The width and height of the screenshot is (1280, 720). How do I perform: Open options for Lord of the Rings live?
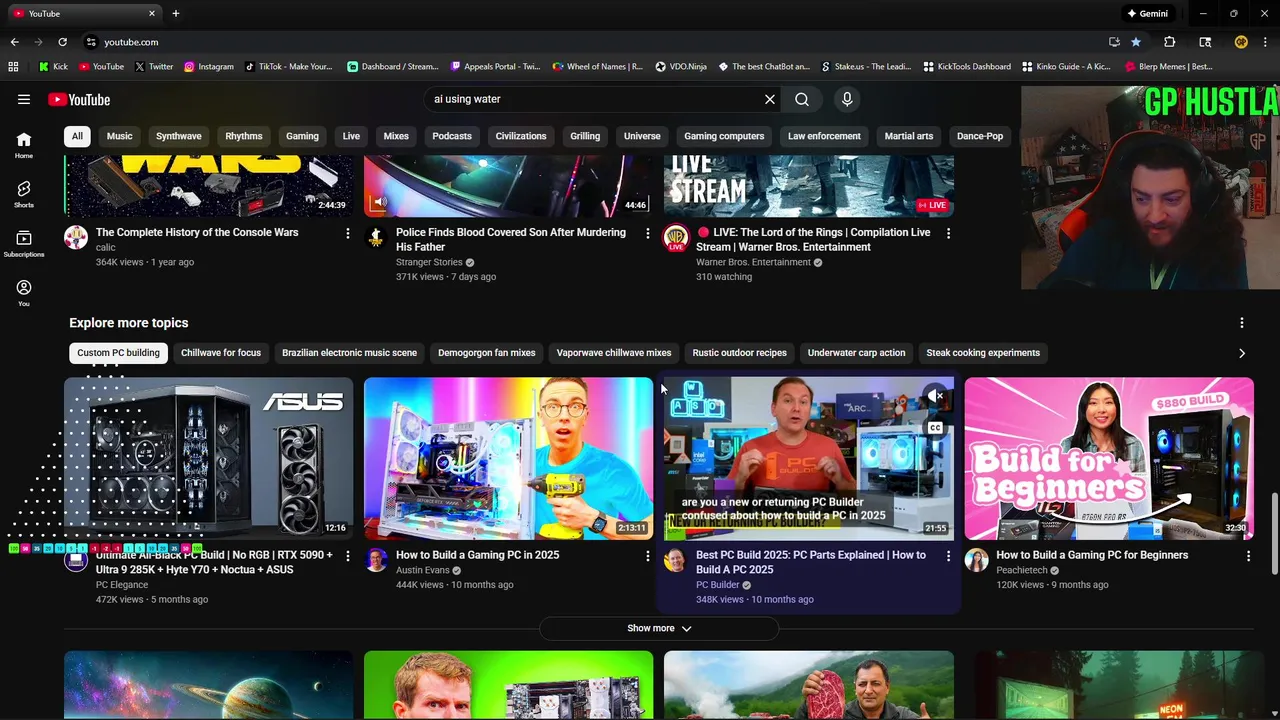coord(948,233)
